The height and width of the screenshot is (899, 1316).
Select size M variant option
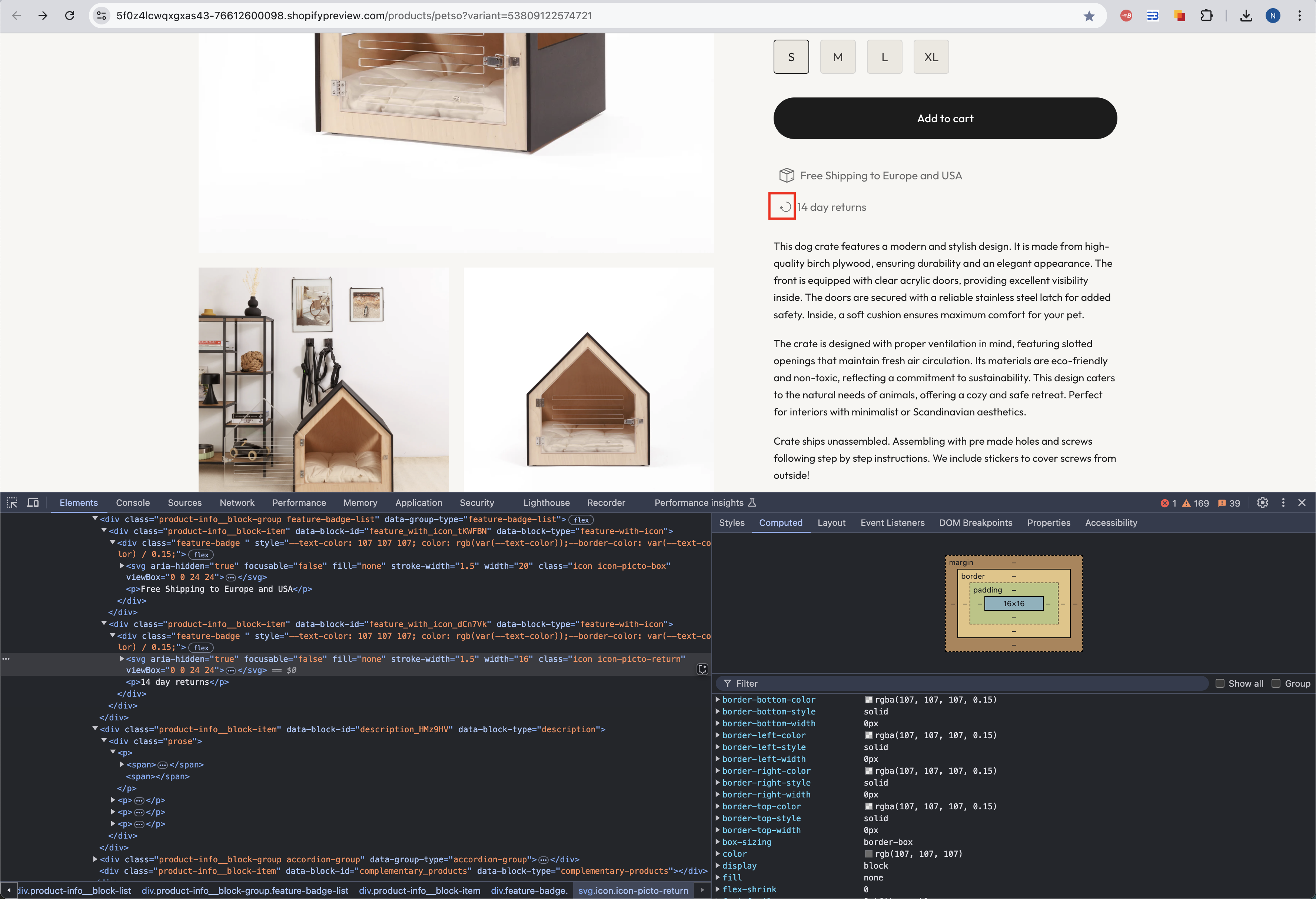click(x=838, y=57)
